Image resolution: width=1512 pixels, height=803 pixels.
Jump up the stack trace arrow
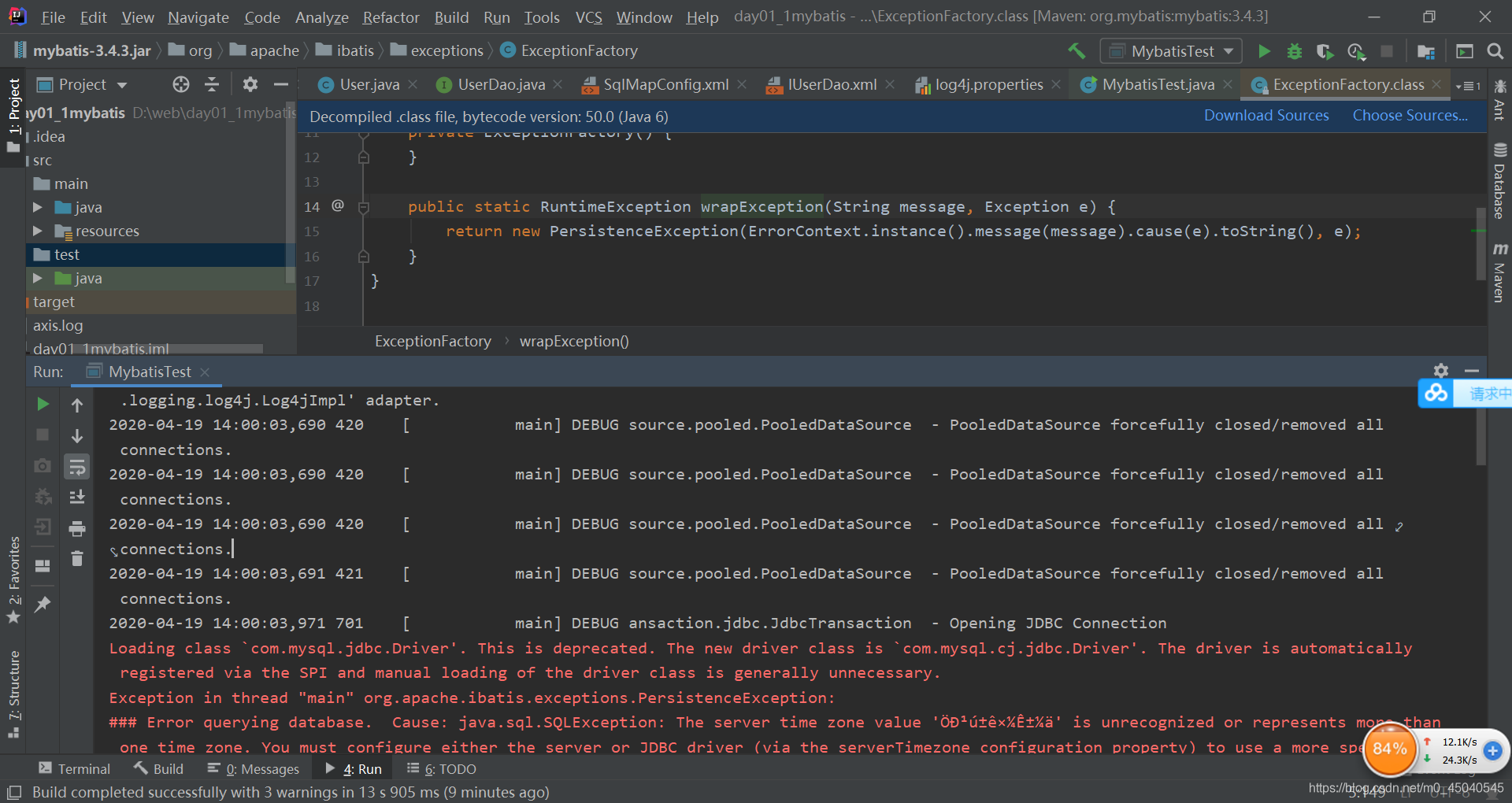tap(77, 405)
